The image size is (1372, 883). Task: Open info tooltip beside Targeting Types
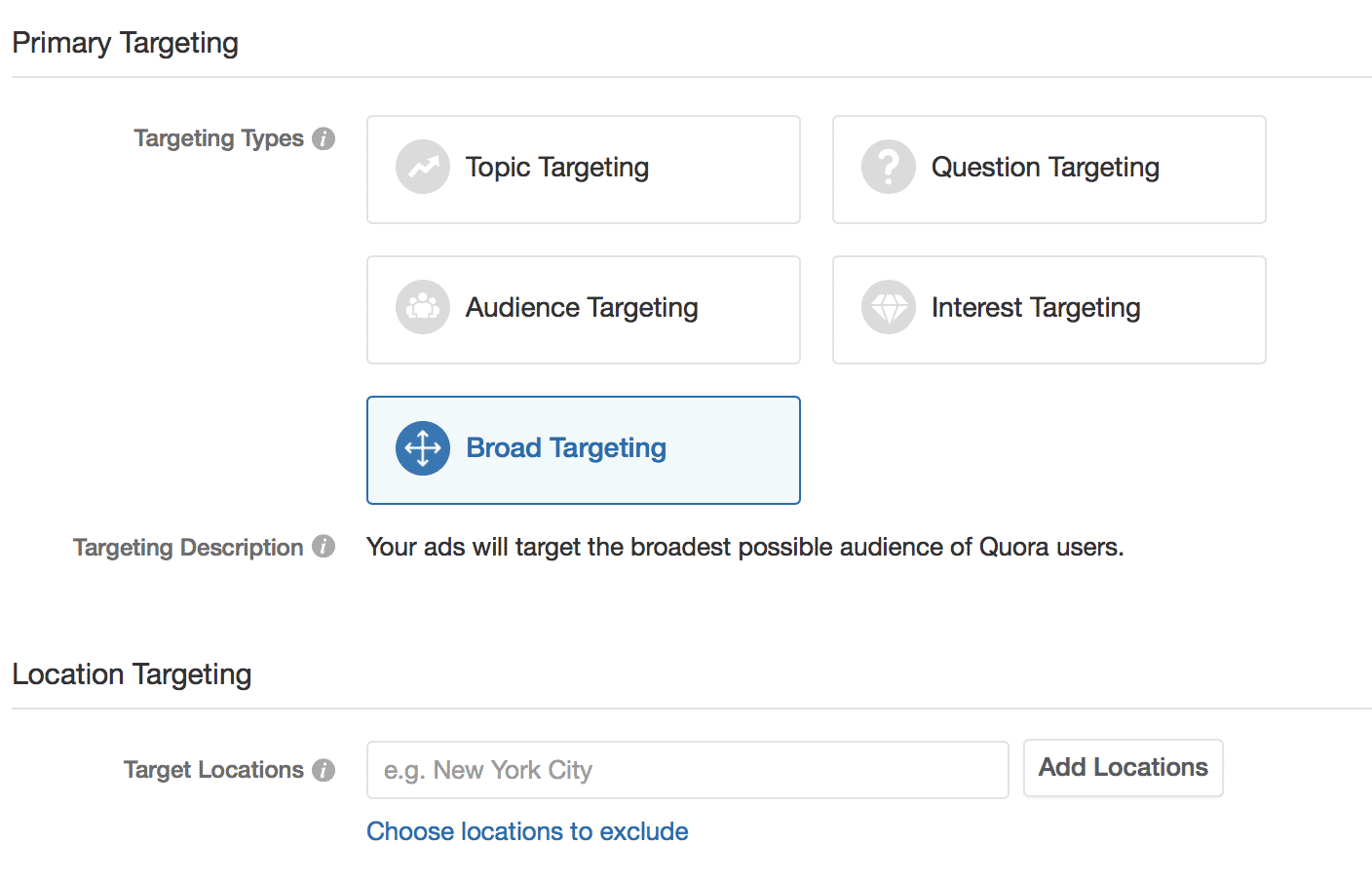[x=324, y=138]
